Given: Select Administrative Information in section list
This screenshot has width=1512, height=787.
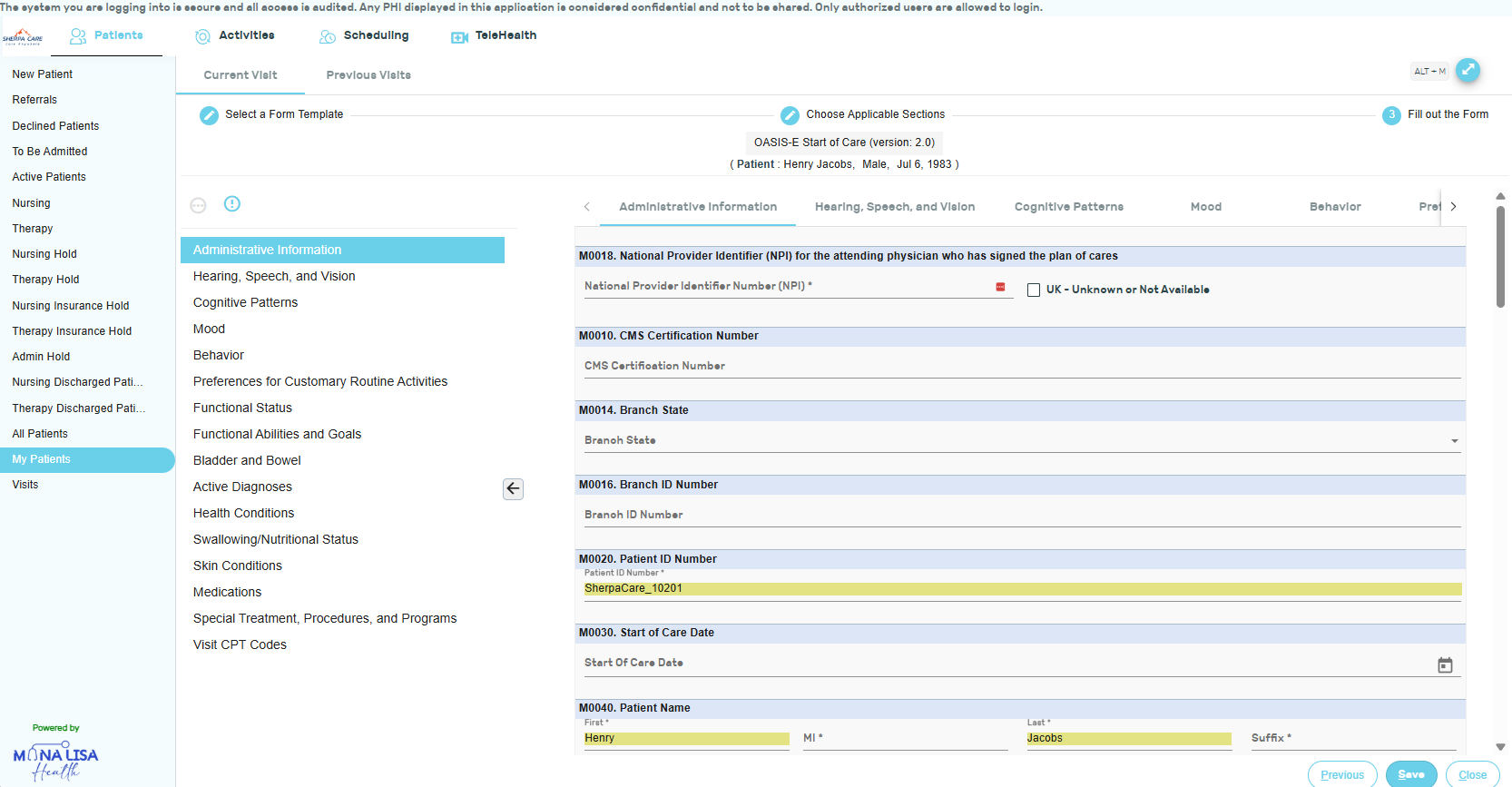Looking at the screenshot, I should [x=342, y=251].
